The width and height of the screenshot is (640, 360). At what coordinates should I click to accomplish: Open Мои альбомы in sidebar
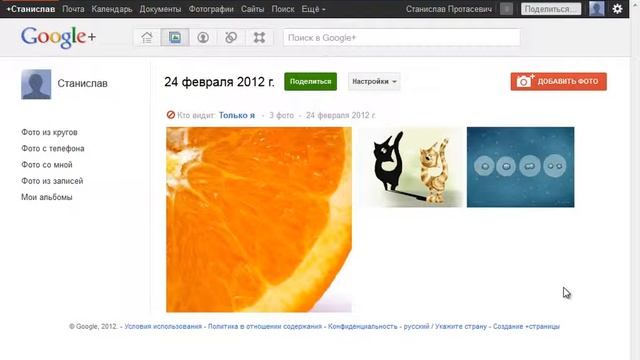point(47,197)
